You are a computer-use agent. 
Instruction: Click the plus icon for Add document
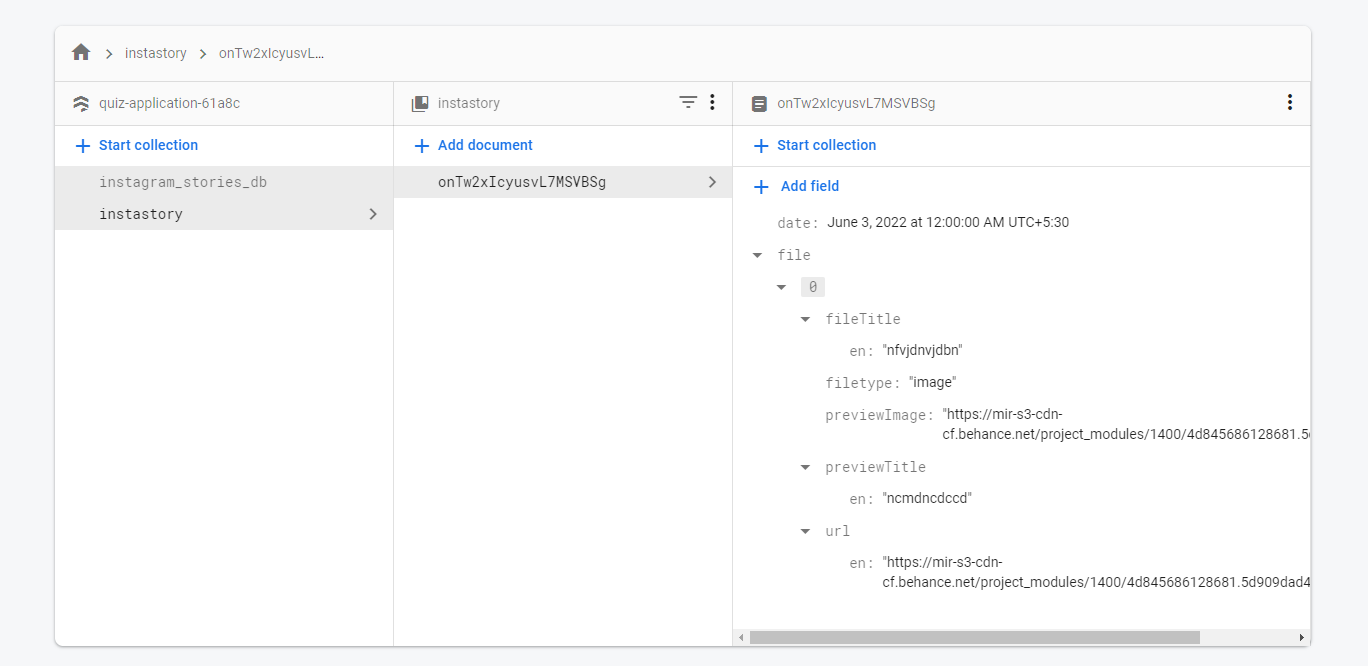pyautogui.click(x=422, y=146)
